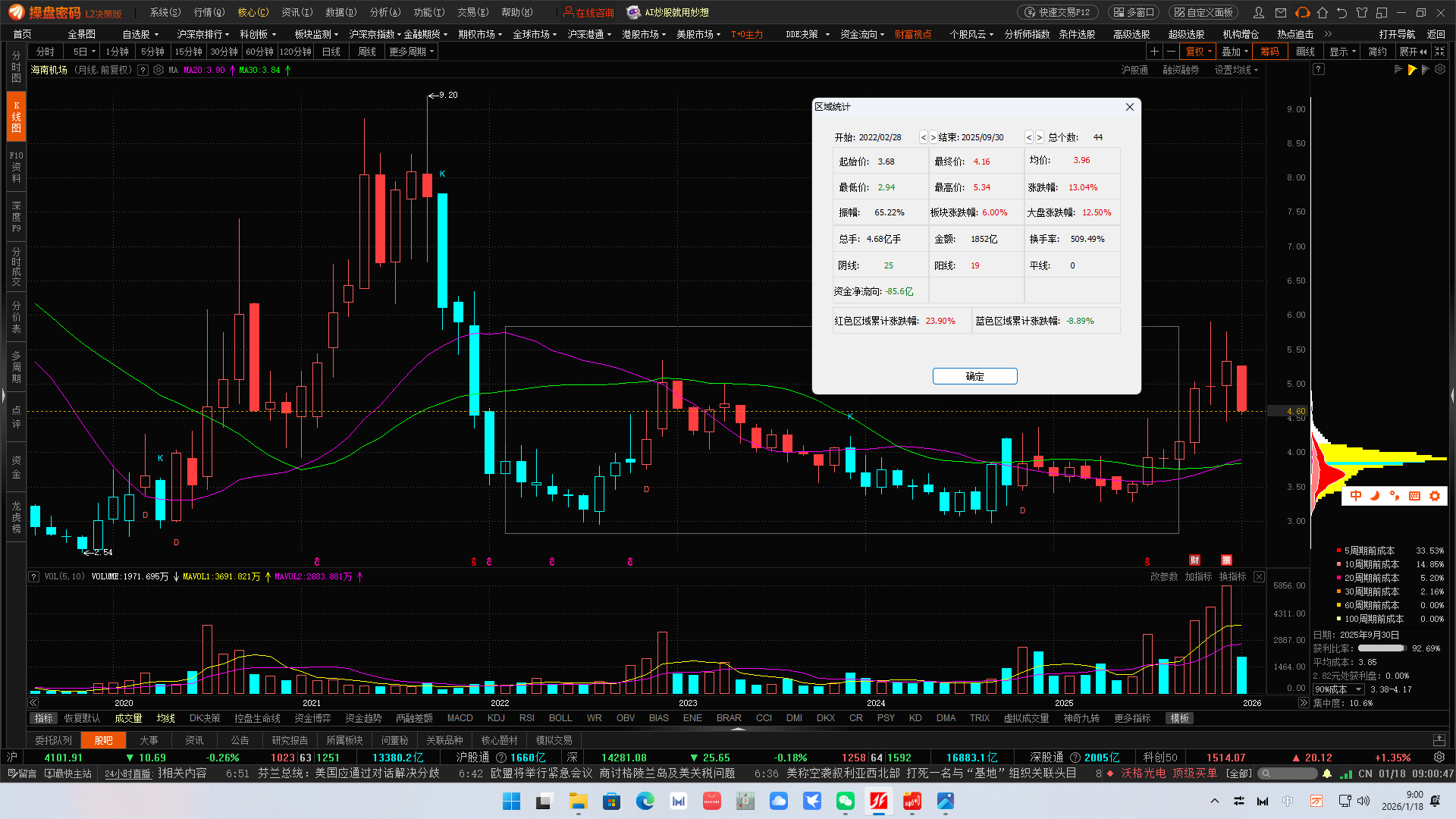Open chip panel gear settings icon
Image resolution: width=1456 pixels, height=819 pixels.
pyautogui.click(x=1440, y=70)
